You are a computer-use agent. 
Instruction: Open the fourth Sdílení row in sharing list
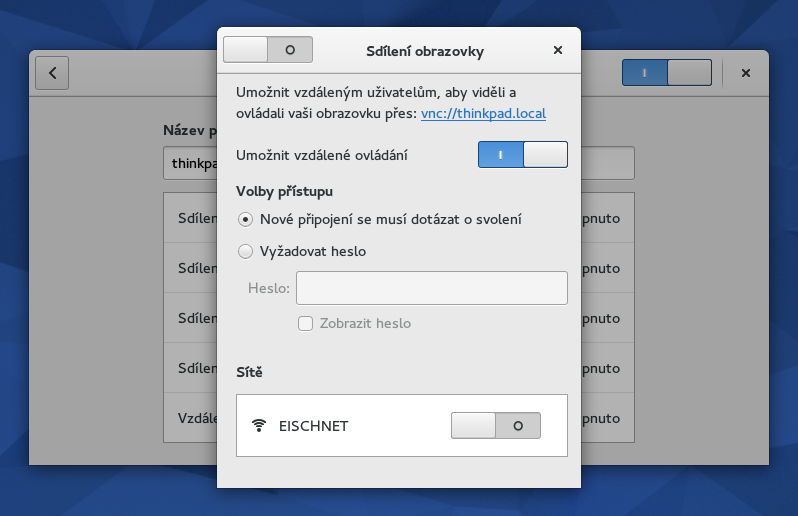pos(195,368)
